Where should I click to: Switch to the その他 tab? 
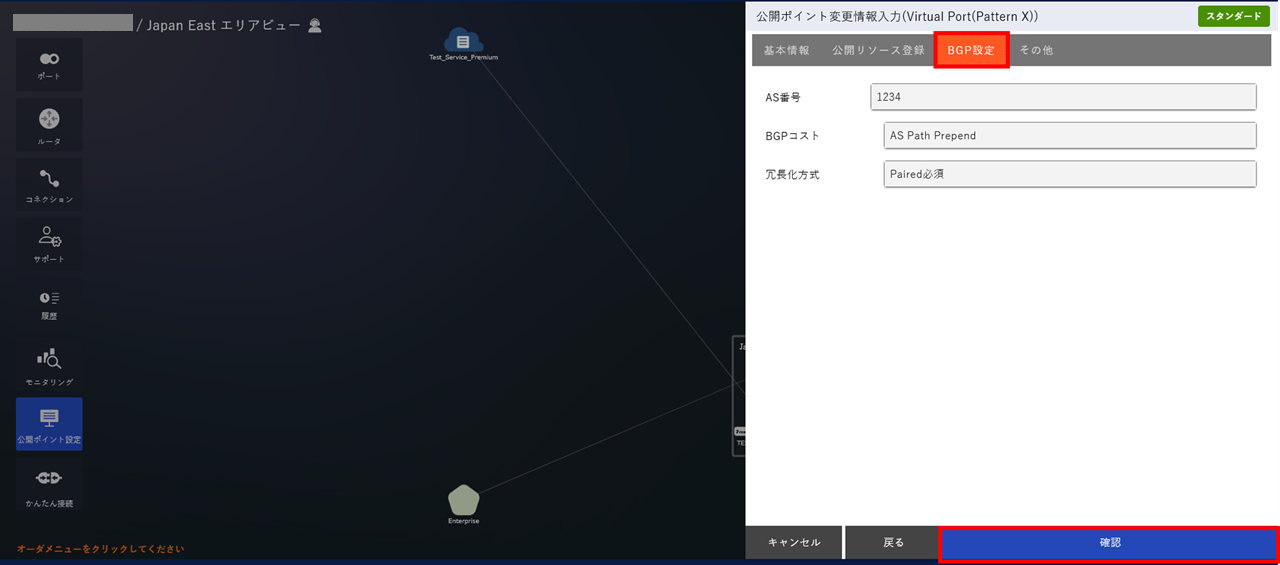(x=1036, y=50)
